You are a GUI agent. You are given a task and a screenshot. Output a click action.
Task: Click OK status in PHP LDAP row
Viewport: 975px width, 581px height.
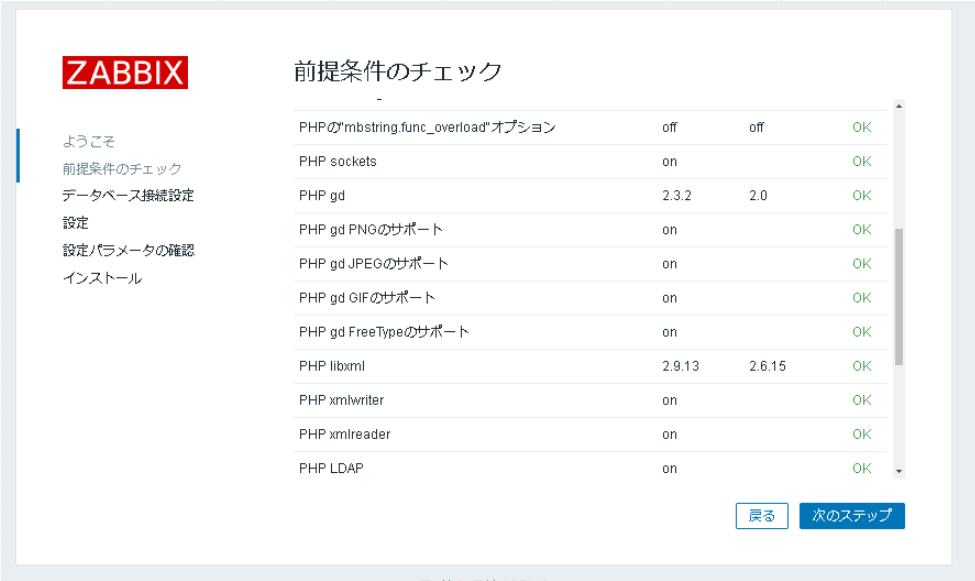[862, 468]
